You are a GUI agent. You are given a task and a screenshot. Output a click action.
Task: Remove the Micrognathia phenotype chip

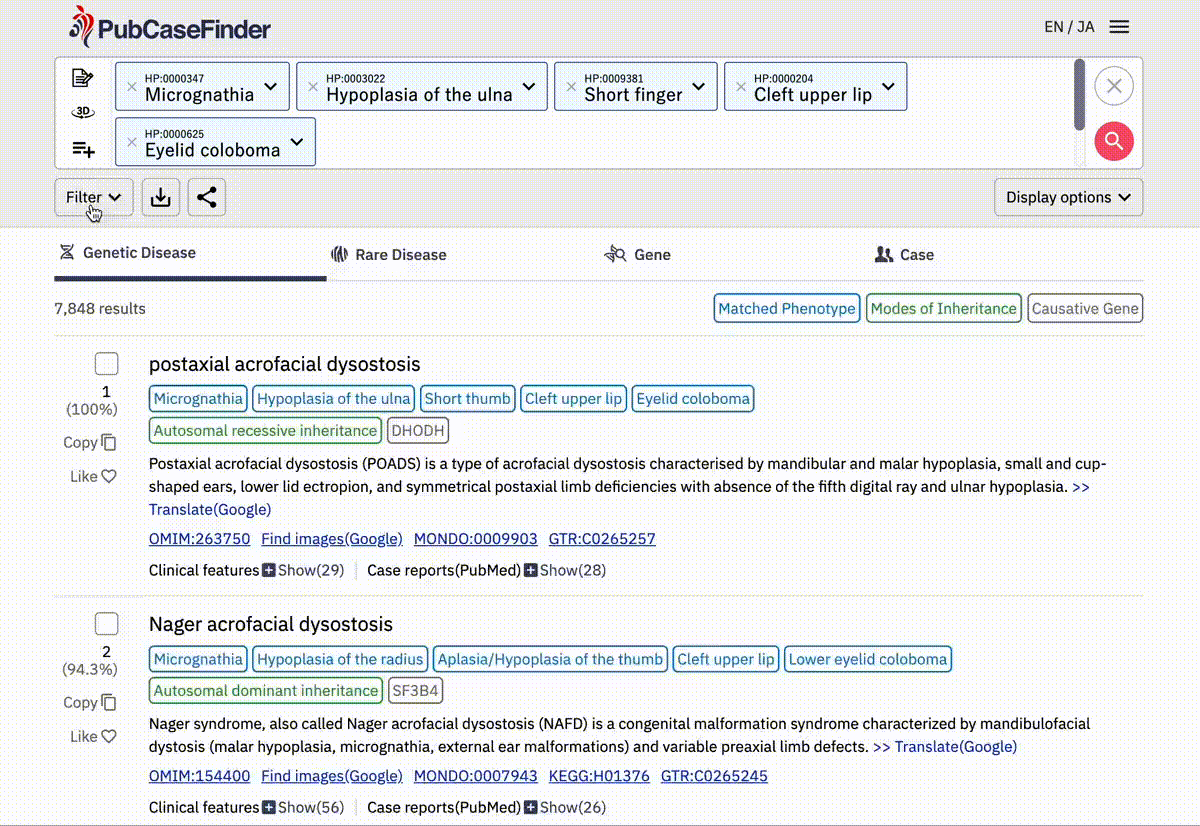pos(132,87)
